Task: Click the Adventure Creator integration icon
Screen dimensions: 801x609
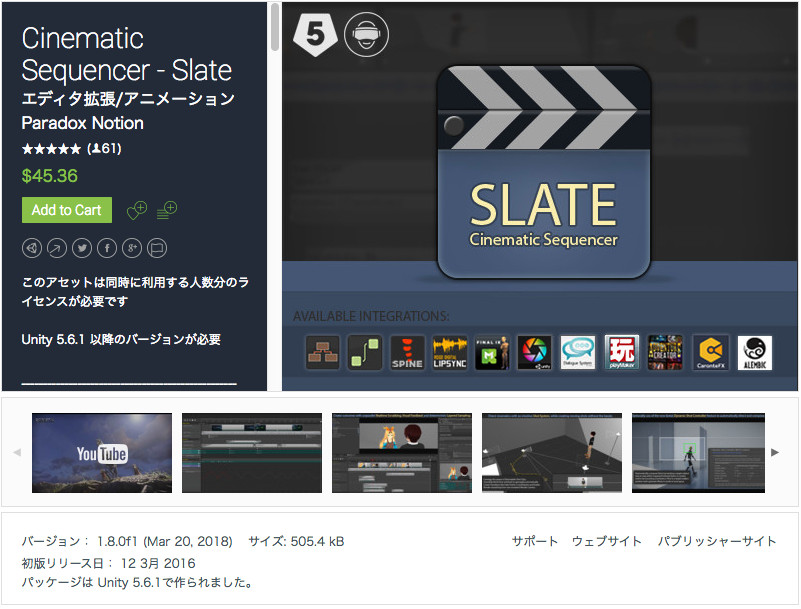Action: point(665,353)
